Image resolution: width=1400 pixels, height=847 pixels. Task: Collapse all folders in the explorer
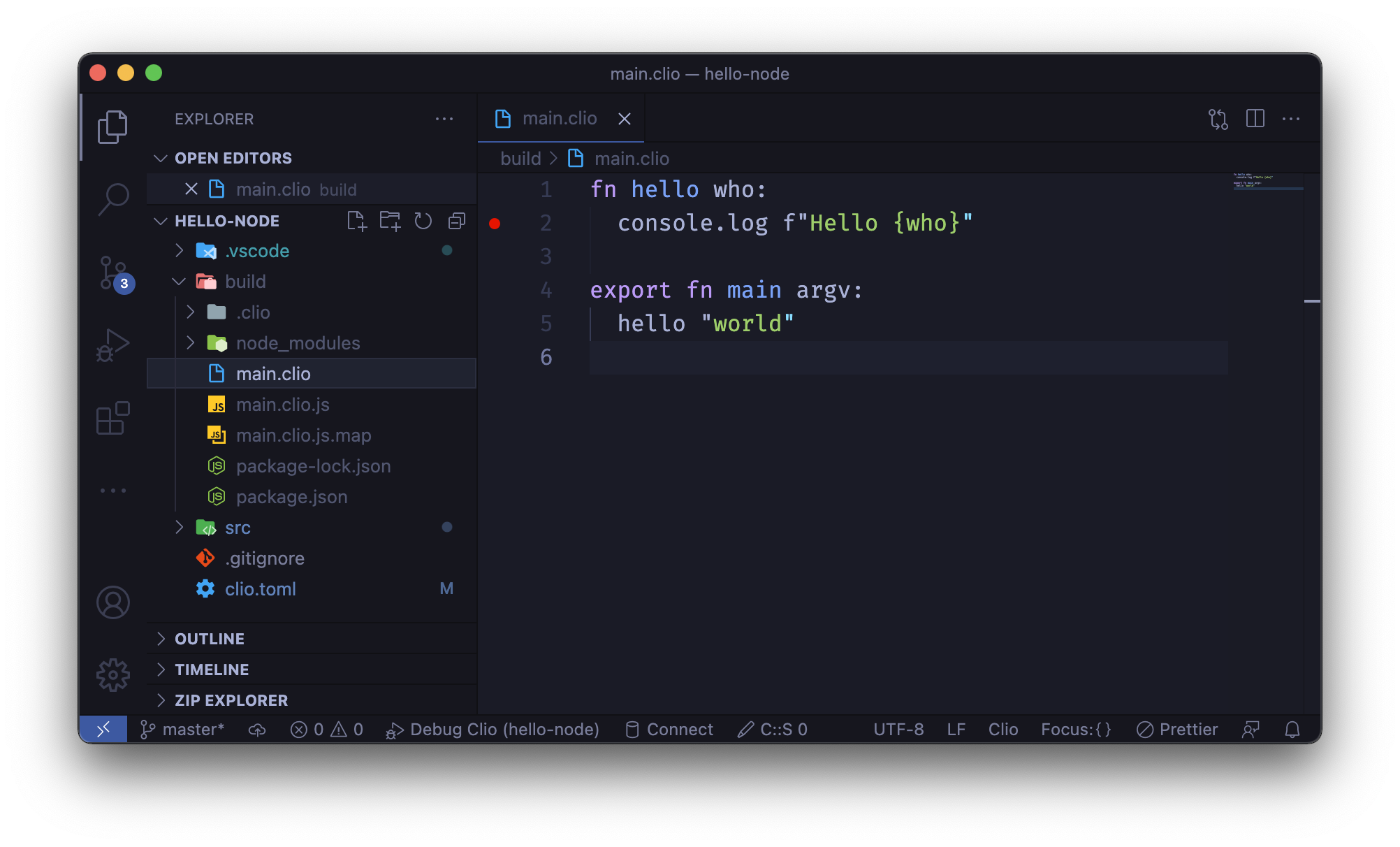coord(456,221)
